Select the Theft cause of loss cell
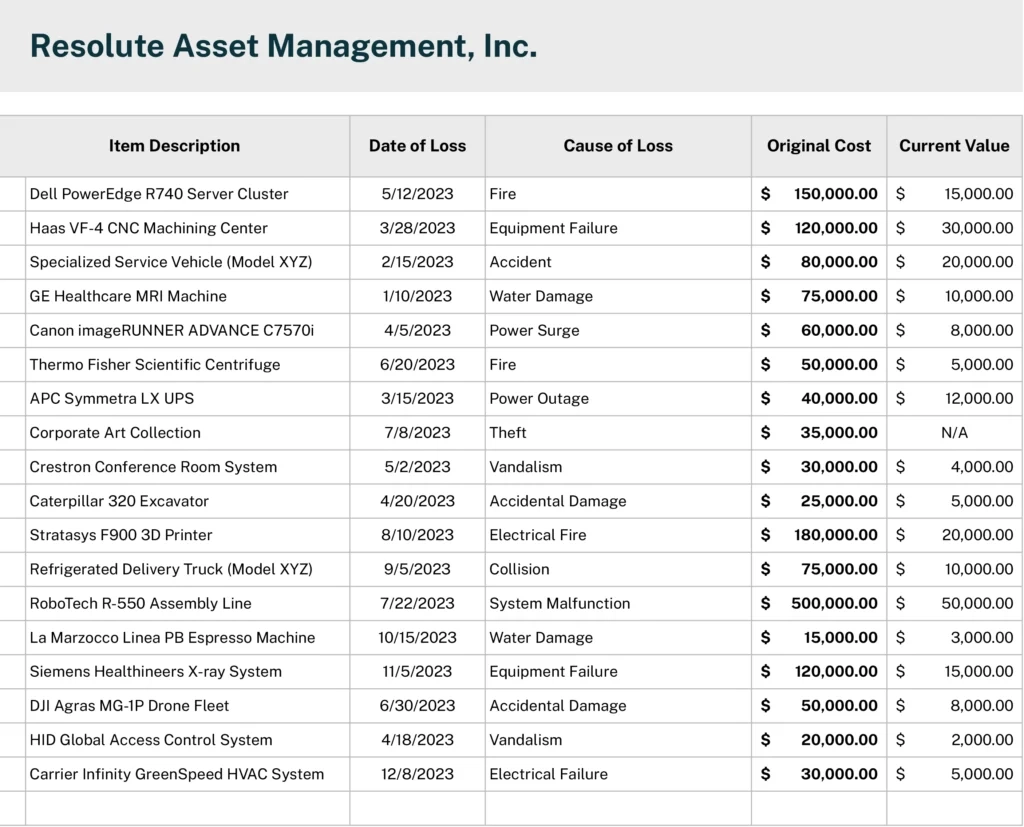This screenshot has height=827, width=1024. [x=508, y=432]
